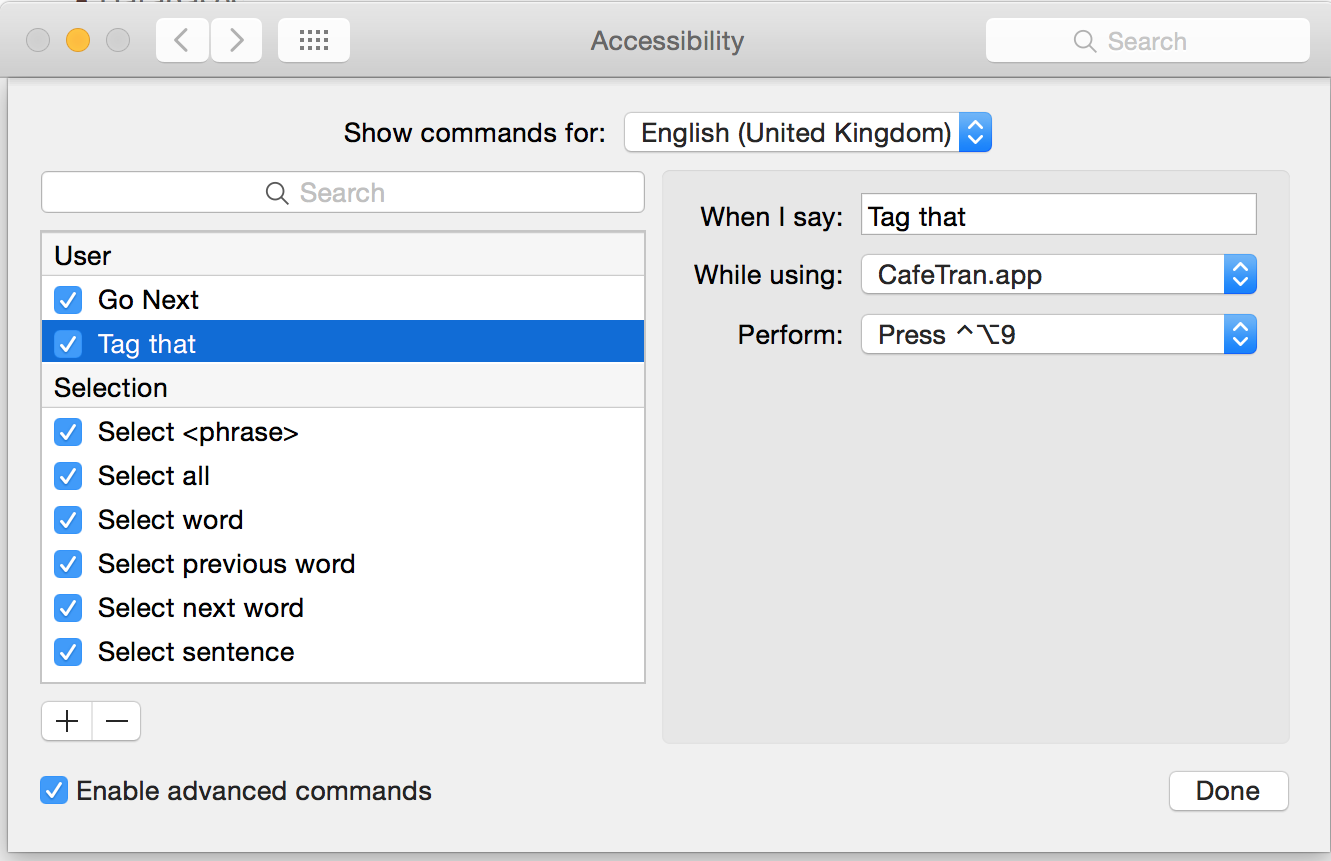Click the When I say text field
This screenshot has height=861, width=1331.
(x=1058, y=215)
